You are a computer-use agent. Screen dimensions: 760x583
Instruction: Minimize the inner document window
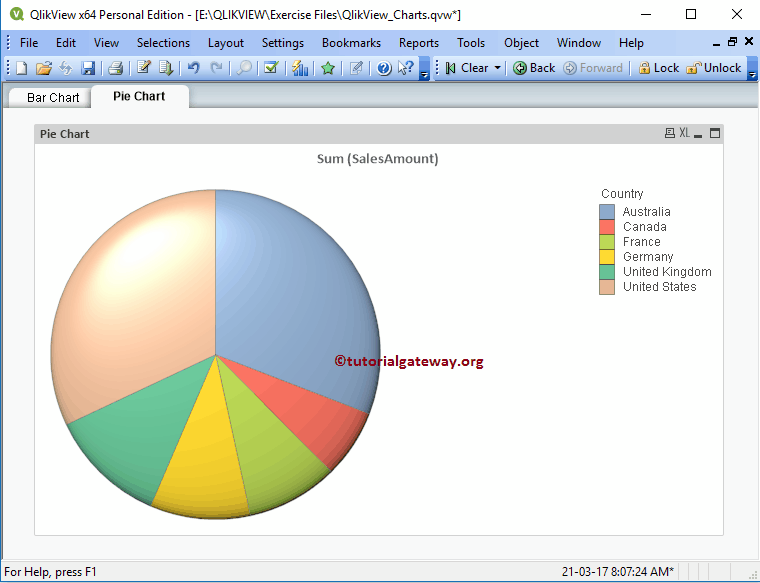click(716, 44)
